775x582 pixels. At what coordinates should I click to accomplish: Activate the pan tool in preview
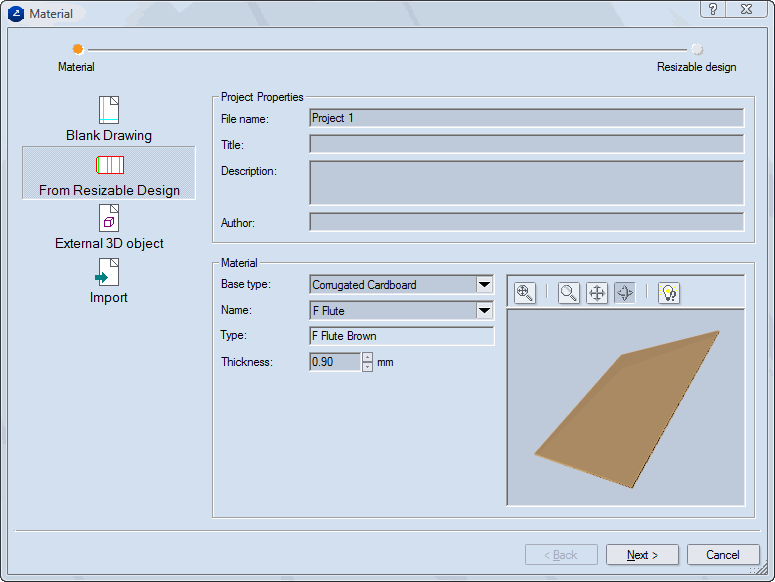pos(597,293)
